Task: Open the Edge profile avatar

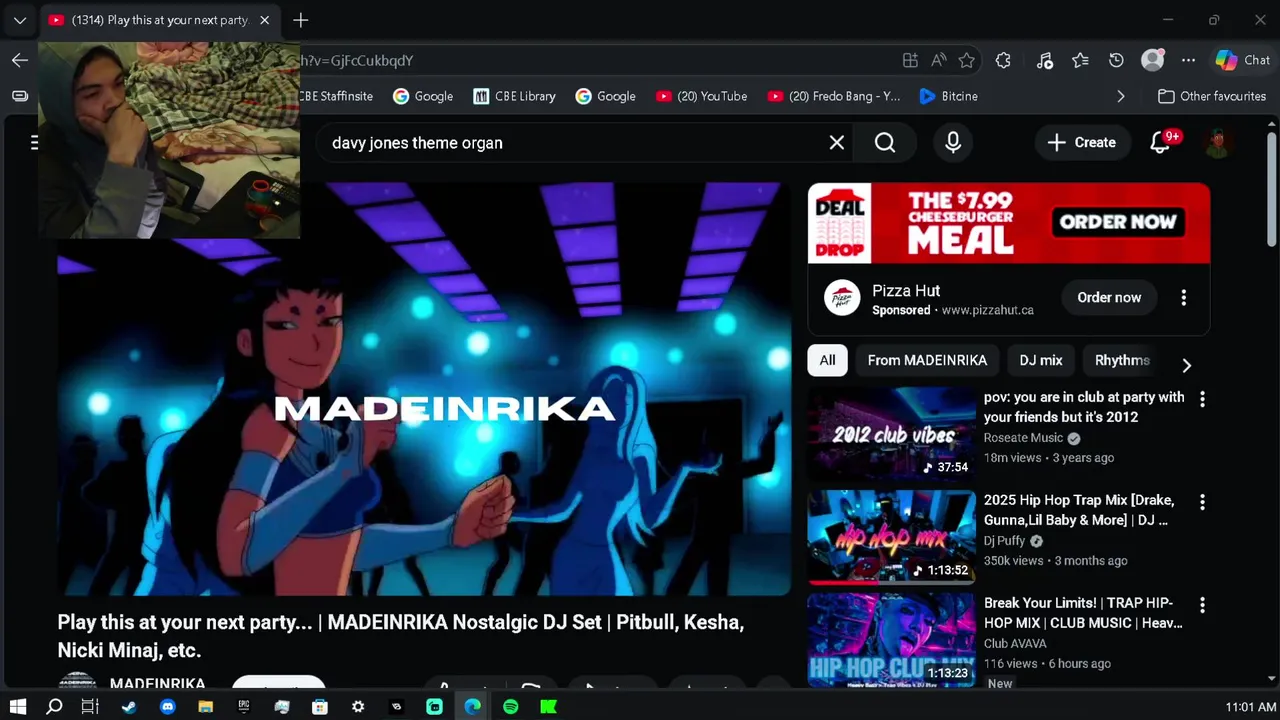Action: click(1153, 60)
